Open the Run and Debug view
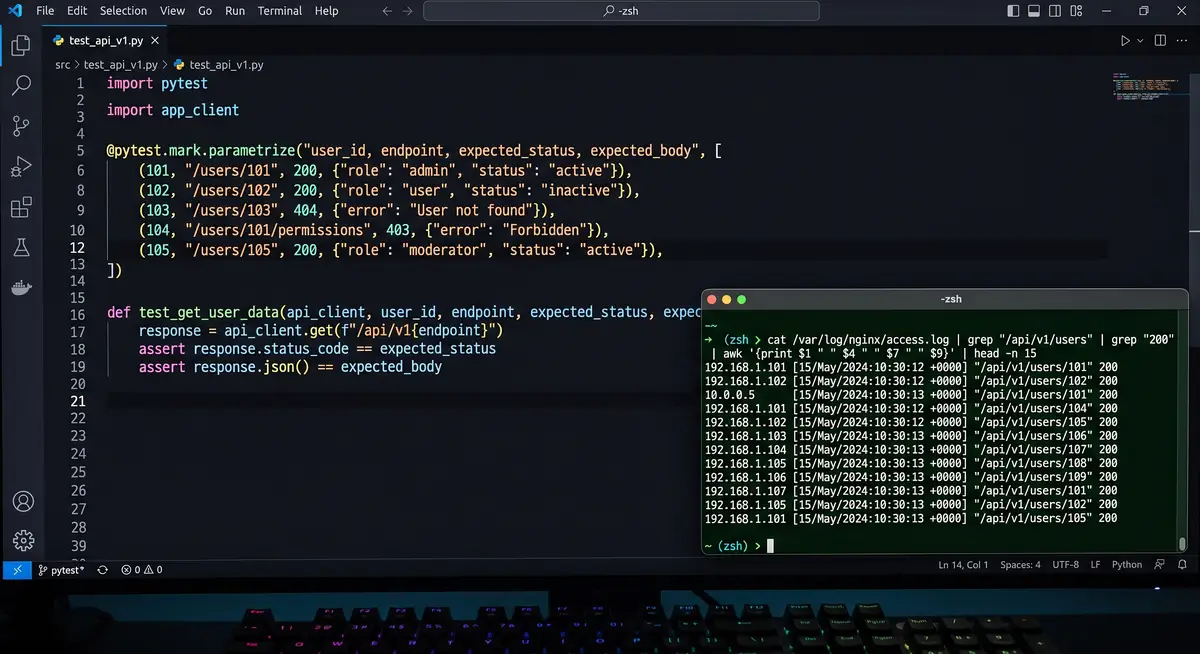The height and width of the screenshot is (654, 1200). coord(21,166)
